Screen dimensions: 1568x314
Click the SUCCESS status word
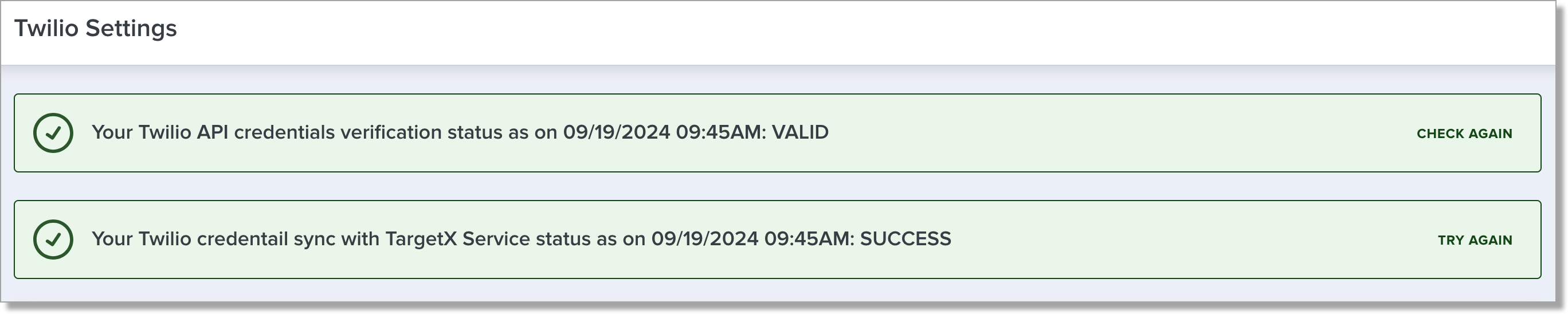click(x=905, y=239)
